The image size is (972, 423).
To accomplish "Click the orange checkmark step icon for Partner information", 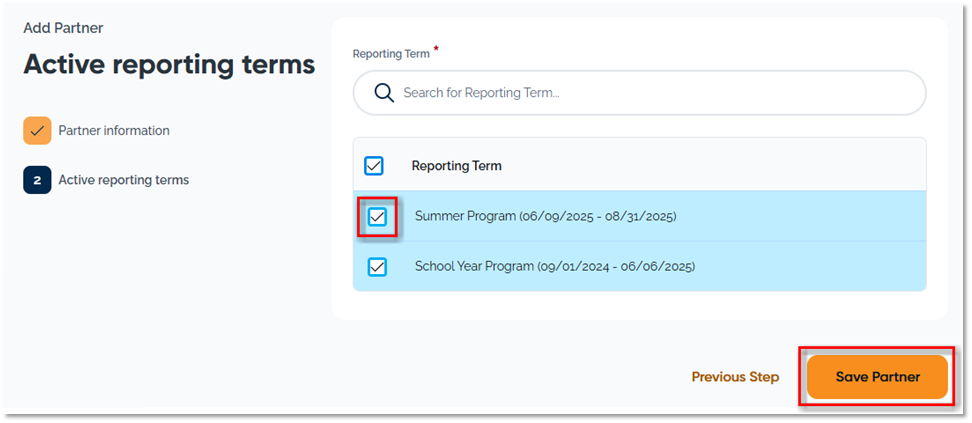I will click(37, 131).
